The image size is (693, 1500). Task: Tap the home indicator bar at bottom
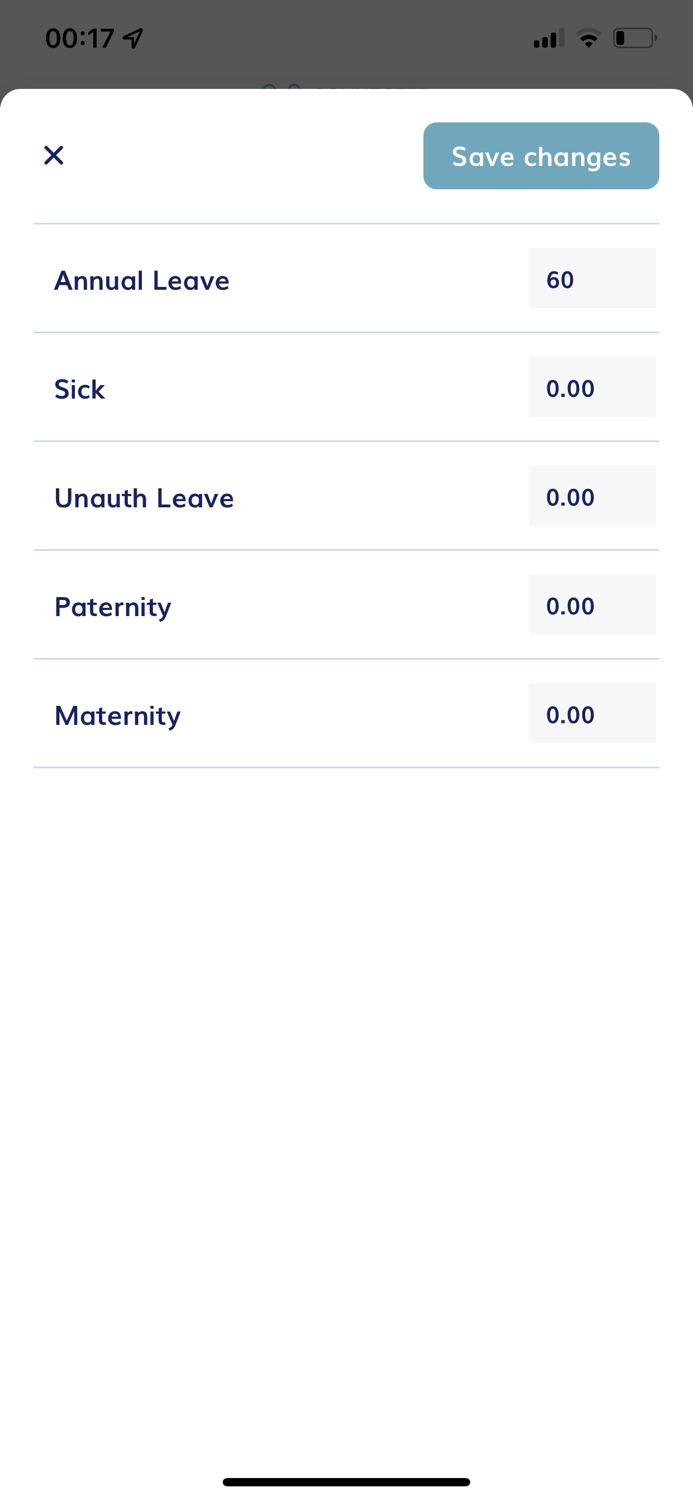(x=346, y=1482)
